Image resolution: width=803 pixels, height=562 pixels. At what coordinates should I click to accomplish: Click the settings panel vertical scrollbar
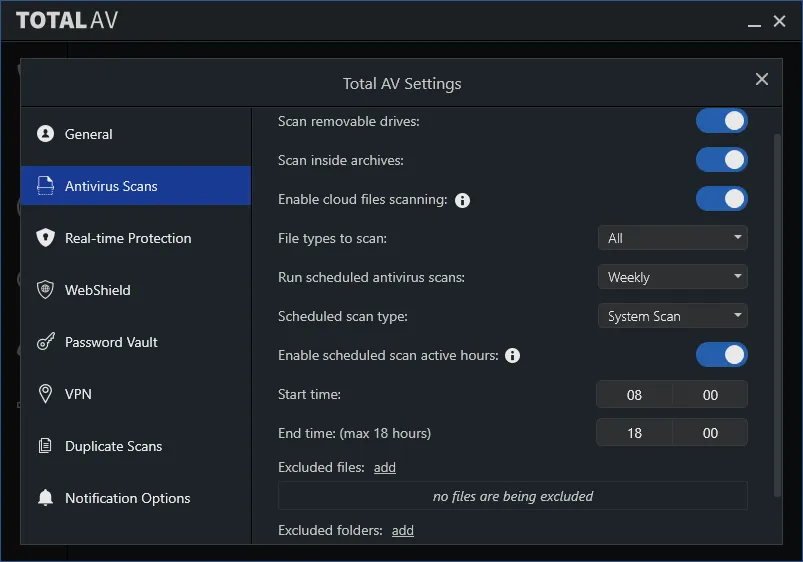[777, 315]
